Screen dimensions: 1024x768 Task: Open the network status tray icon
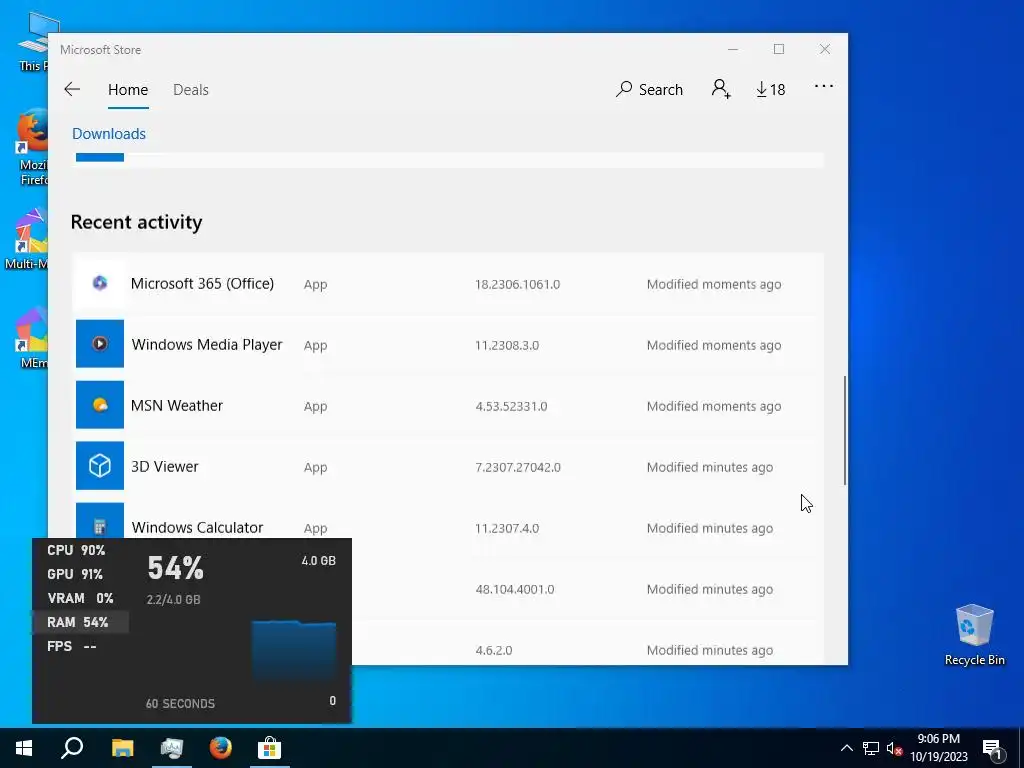871,748
